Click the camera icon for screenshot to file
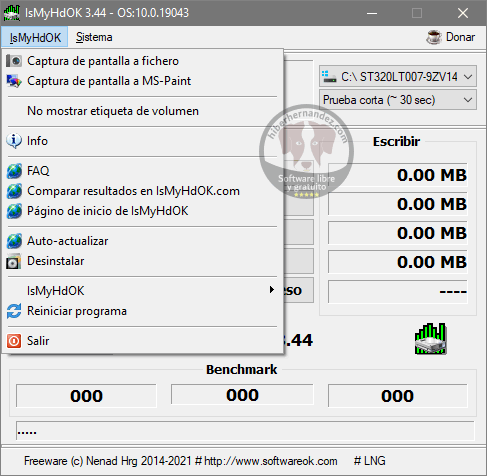487x476 pixels. (x=14, y=61)
